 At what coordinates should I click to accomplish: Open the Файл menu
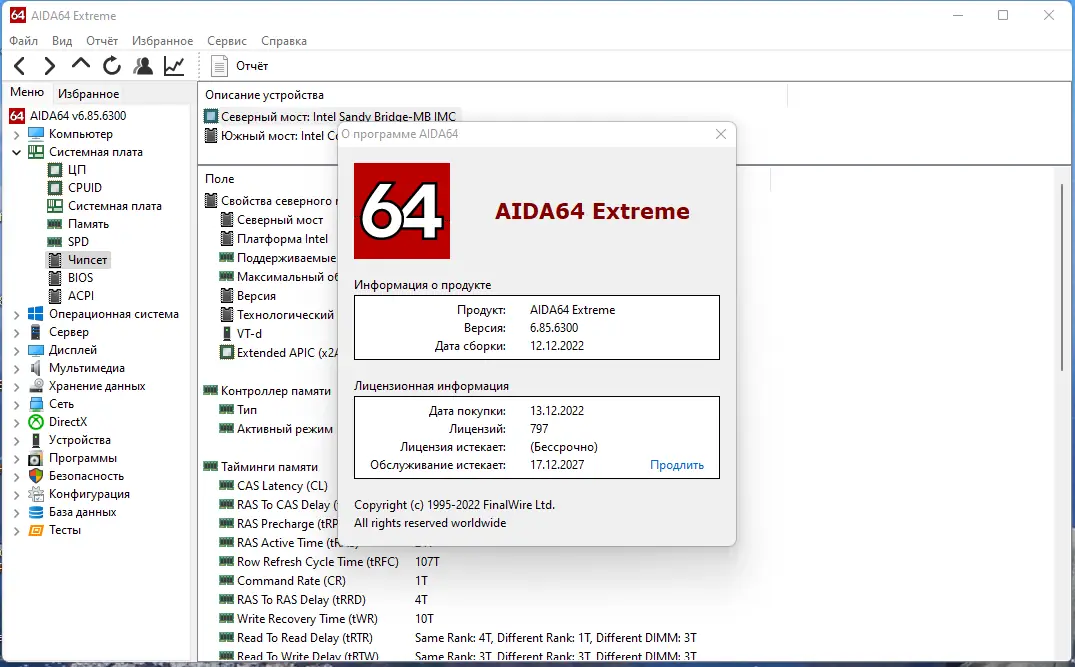point(23,41)
